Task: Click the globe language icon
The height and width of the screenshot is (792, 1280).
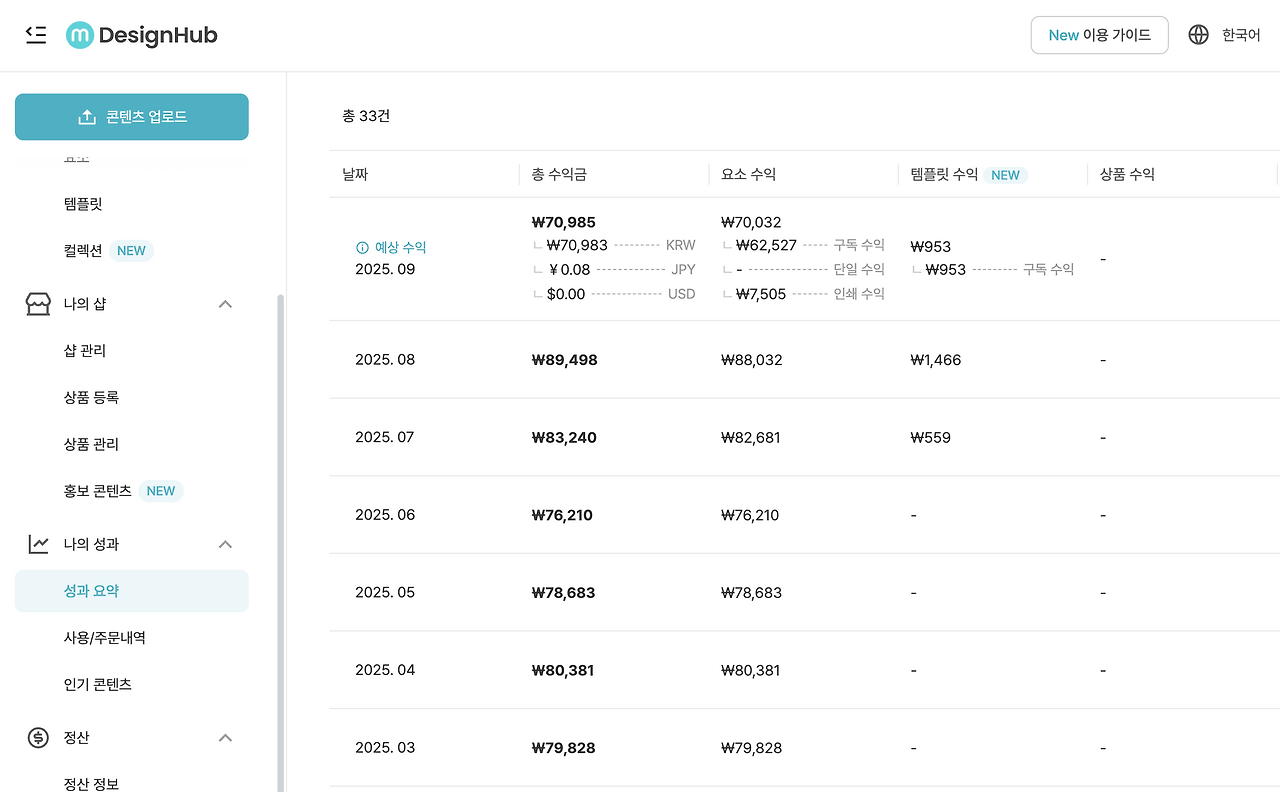Action: (1198, 35)
